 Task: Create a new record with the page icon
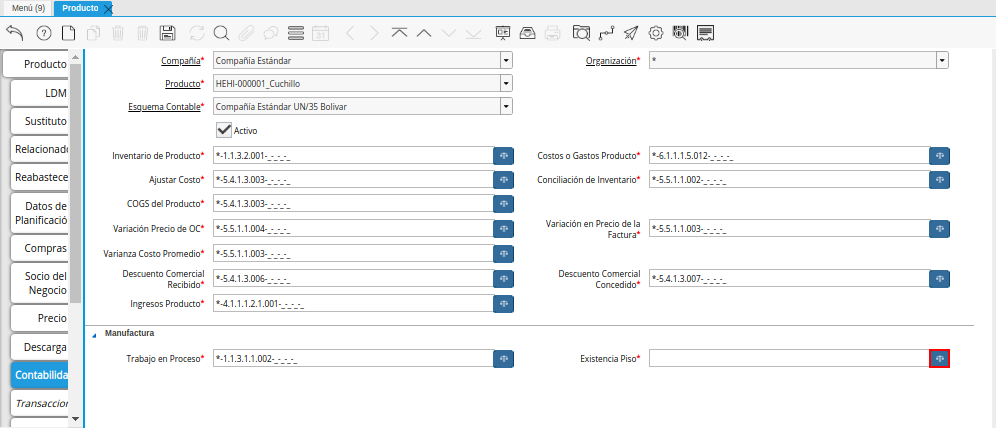(68, 32)
